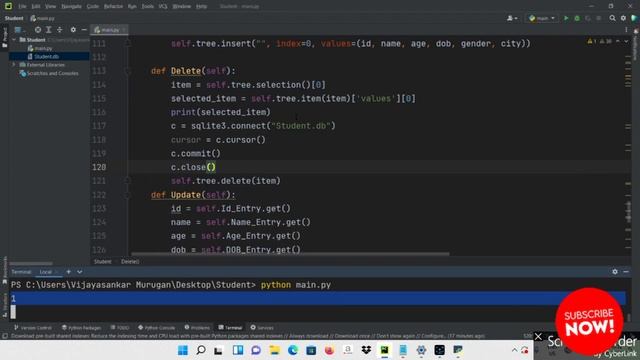This screenshot has width=640, height=360.
Task: Collapse the Student project root folder
Action: click(14, 40)
